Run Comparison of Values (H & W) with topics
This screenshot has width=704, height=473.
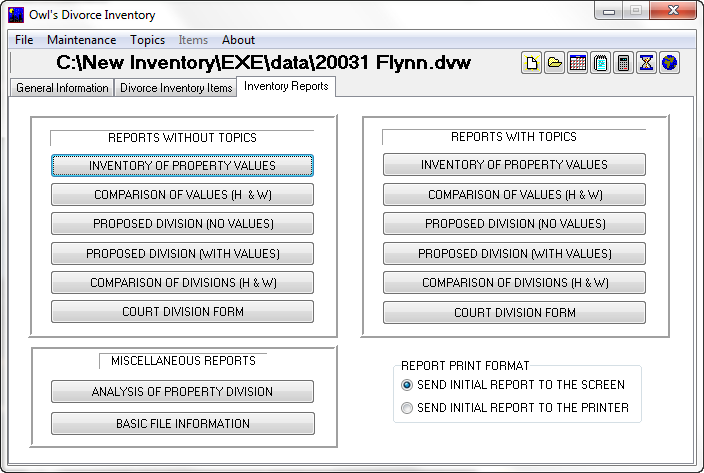[514, 195]
